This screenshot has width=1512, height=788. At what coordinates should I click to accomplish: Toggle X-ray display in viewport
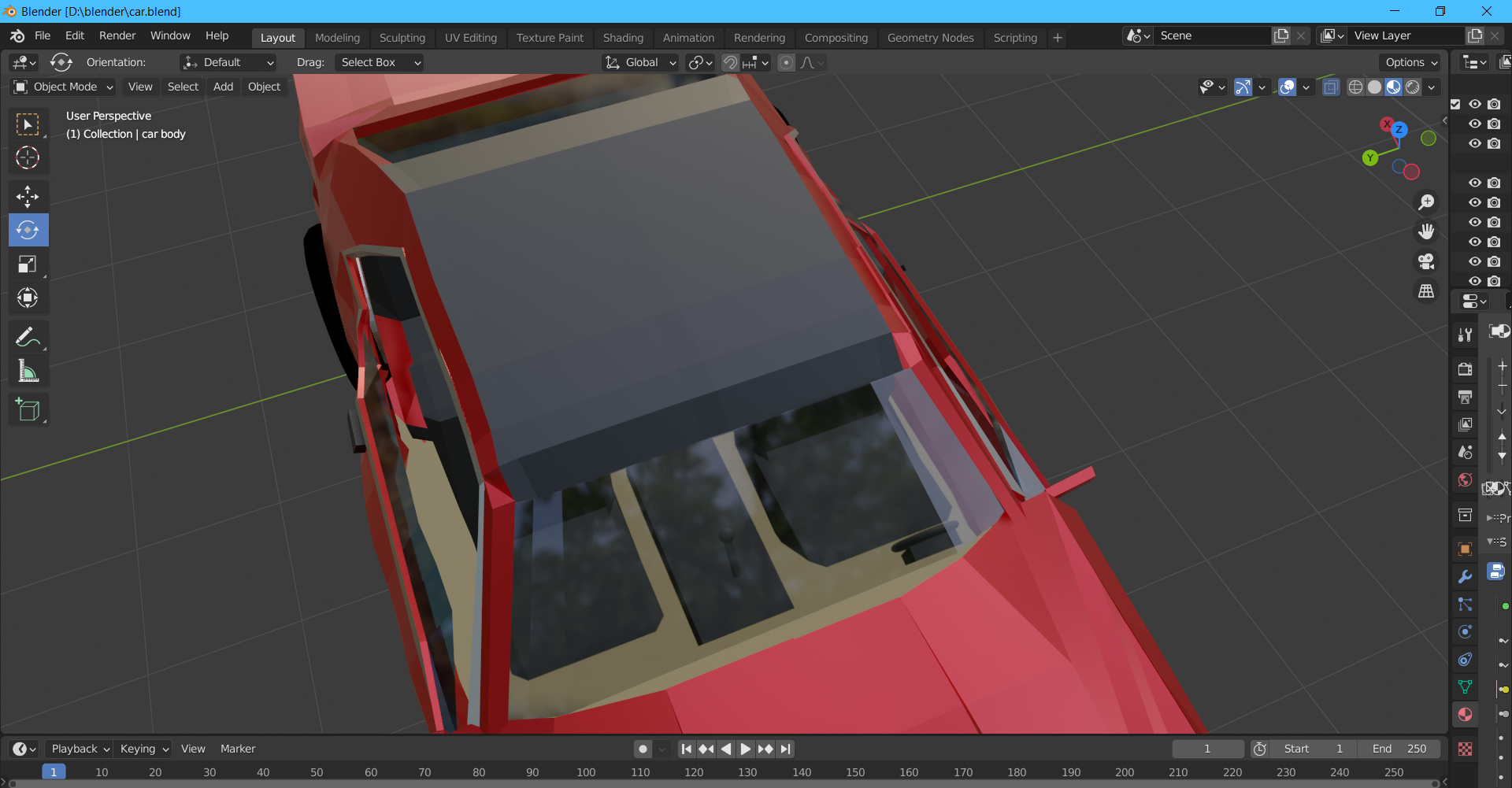pyautogui.click(x=1331, y=87)
